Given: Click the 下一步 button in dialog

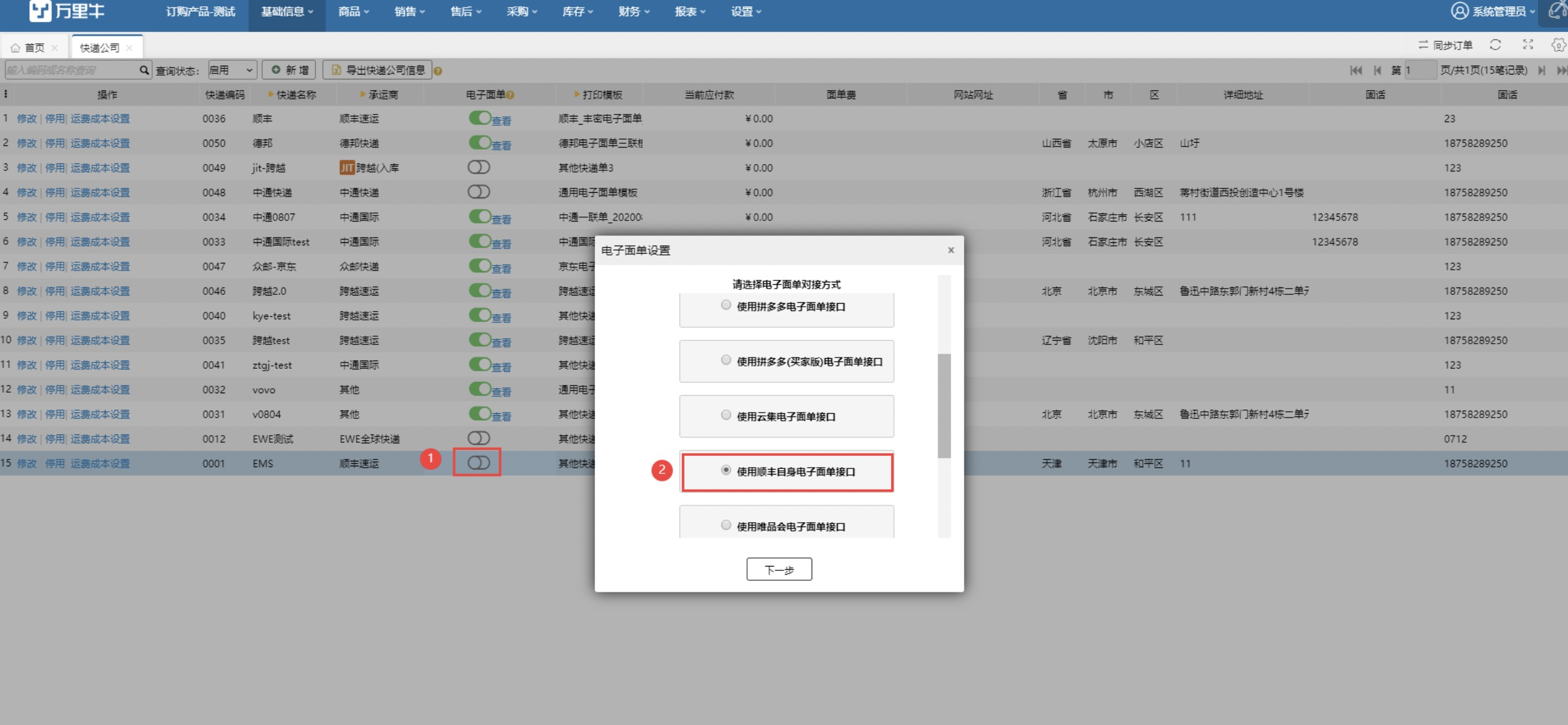Looking at the screenshot, I should coord(779,569).
